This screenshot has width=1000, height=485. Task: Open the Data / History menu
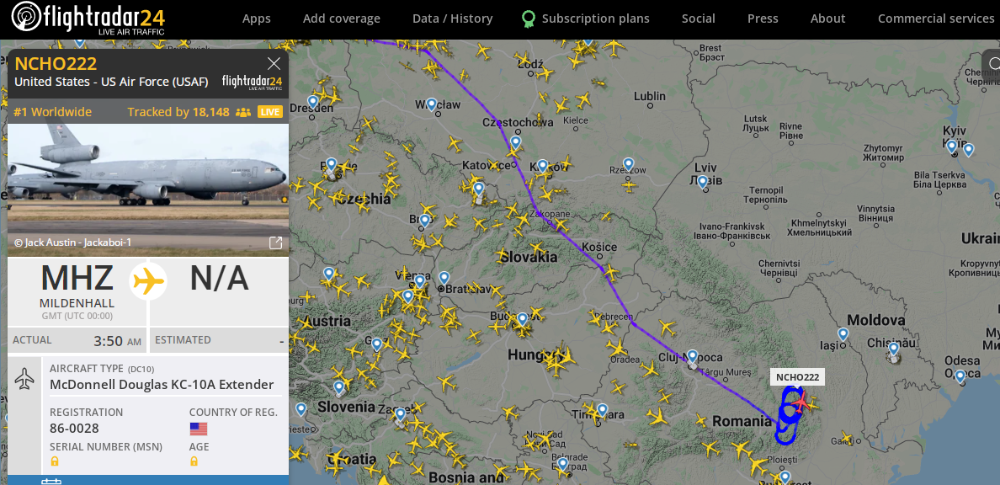tap(452, 18)
